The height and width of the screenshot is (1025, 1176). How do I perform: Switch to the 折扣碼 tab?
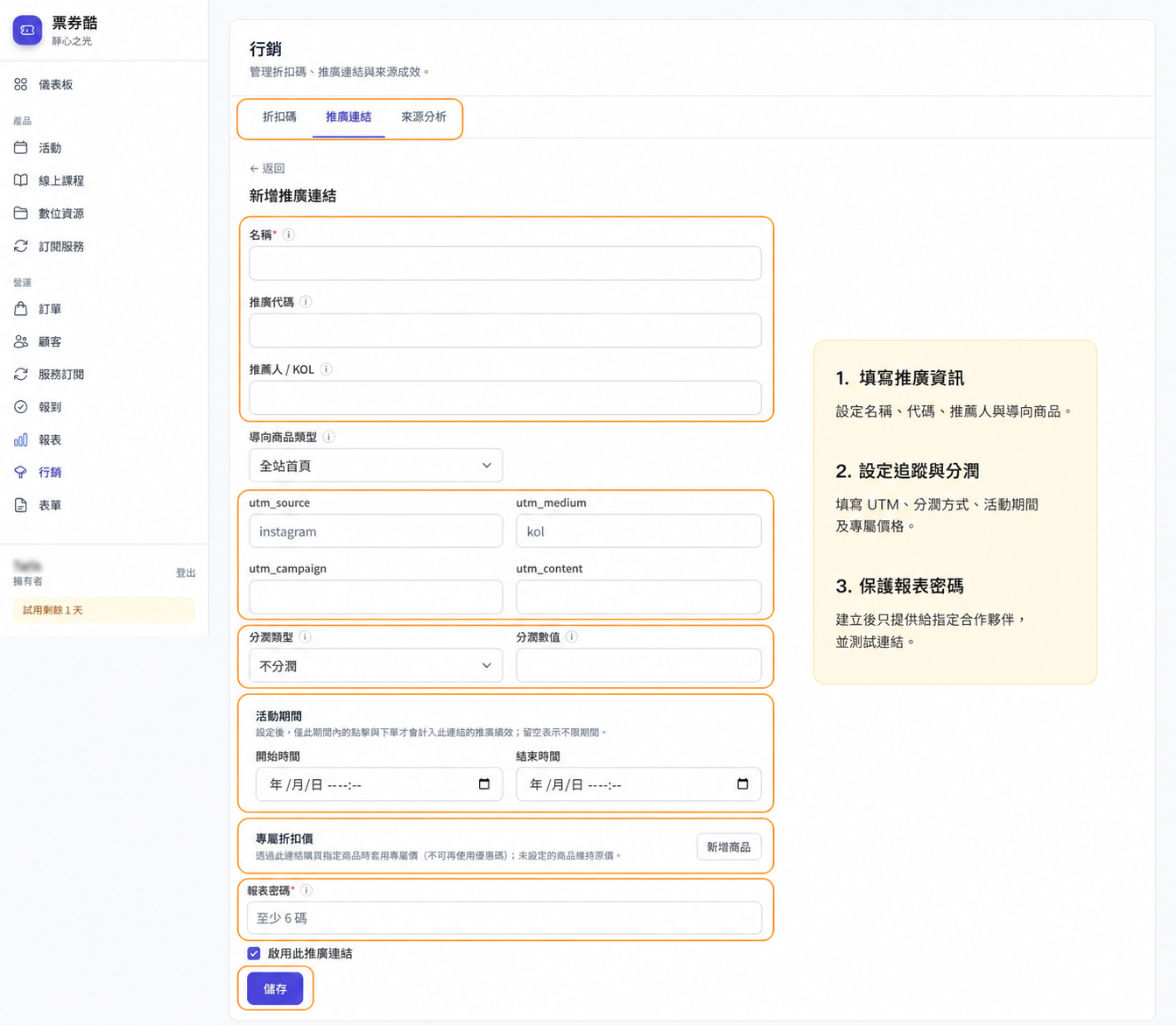[279, 117]
